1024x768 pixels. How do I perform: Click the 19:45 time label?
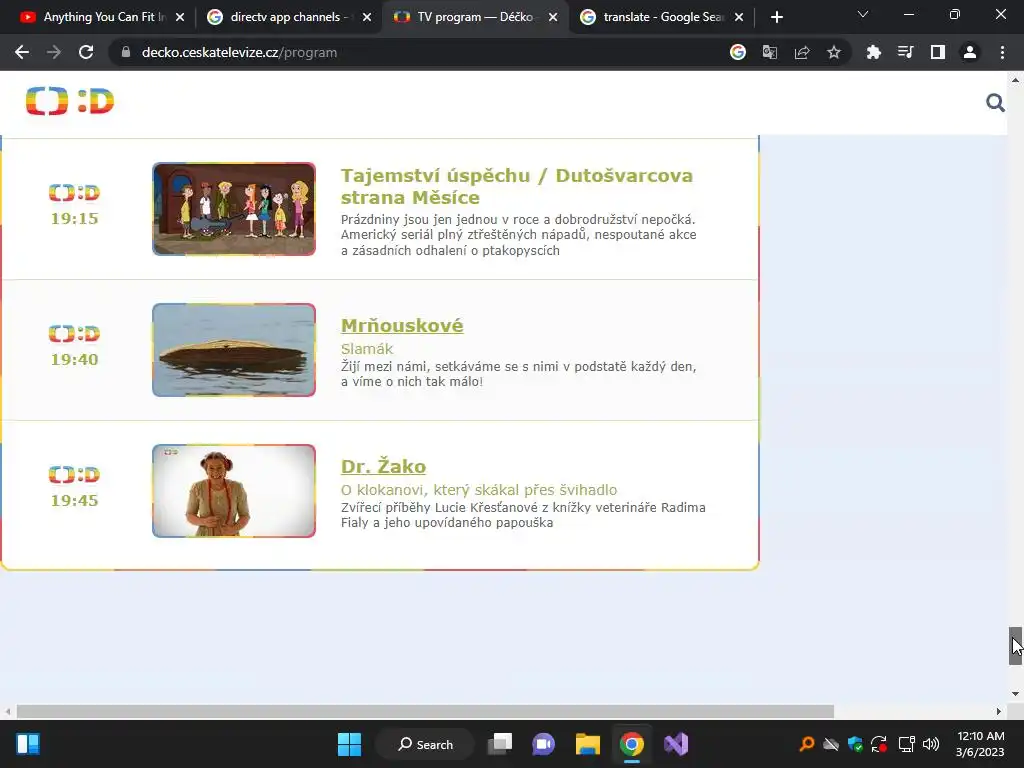coord(74,501)
